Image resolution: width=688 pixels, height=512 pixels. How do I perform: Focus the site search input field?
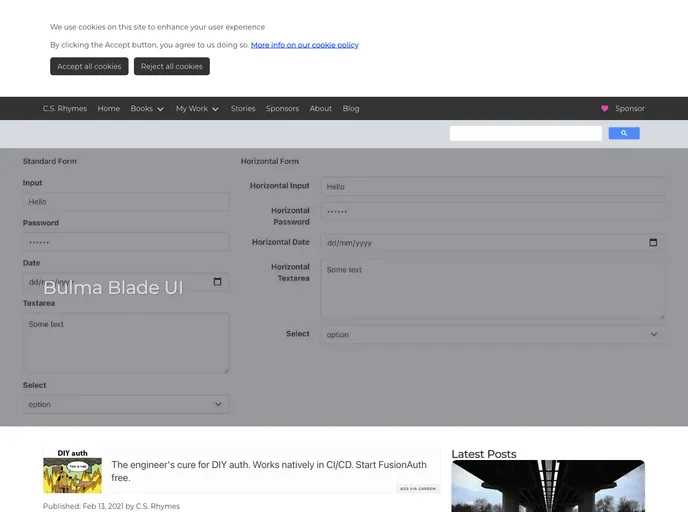point(526,133)
